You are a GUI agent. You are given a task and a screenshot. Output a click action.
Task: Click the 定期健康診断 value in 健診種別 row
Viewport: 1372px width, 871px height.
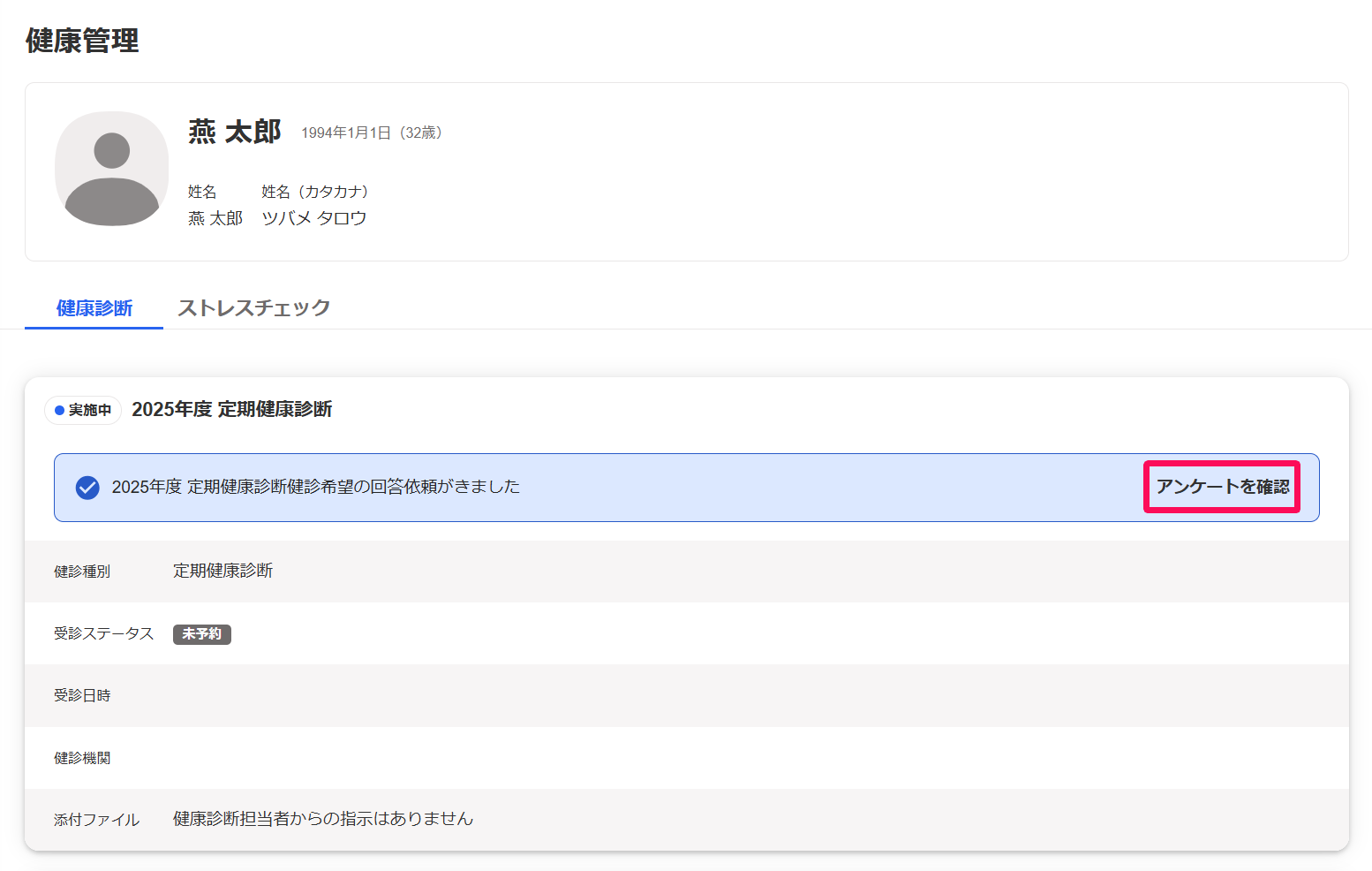pos(223,571)
